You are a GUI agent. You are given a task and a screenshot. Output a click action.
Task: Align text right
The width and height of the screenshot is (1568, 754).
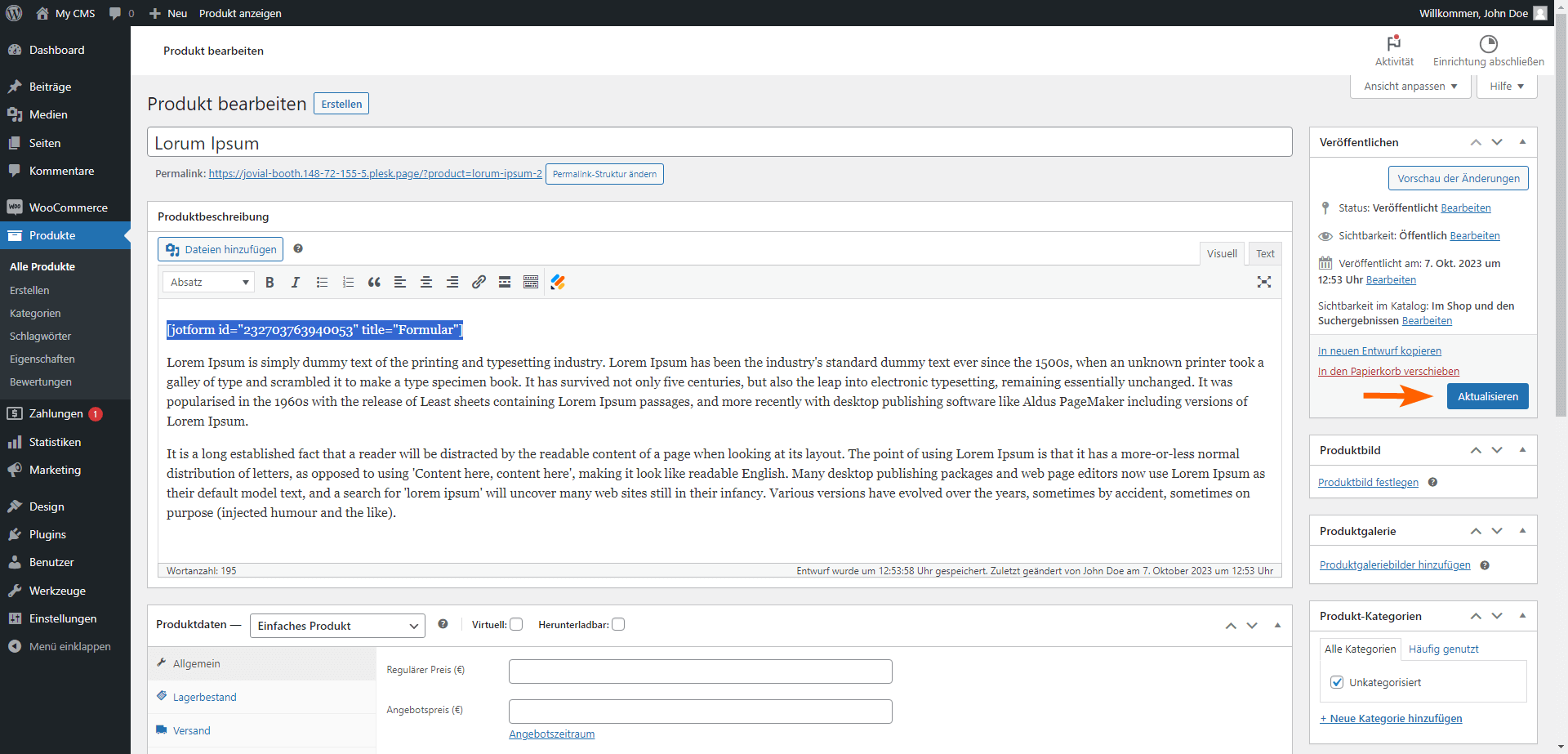click(452, 282)
